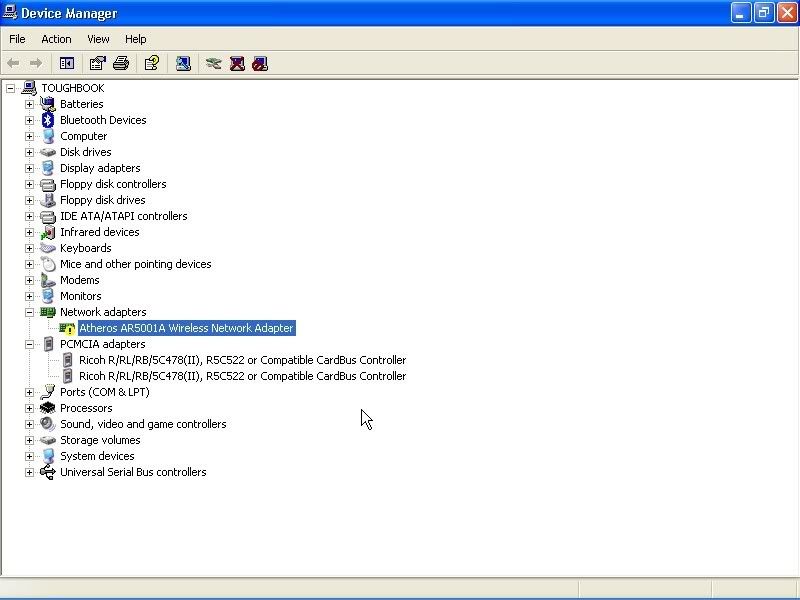The image size is (800, 600).
Task: Open the View menu
Action: point(98,39)
